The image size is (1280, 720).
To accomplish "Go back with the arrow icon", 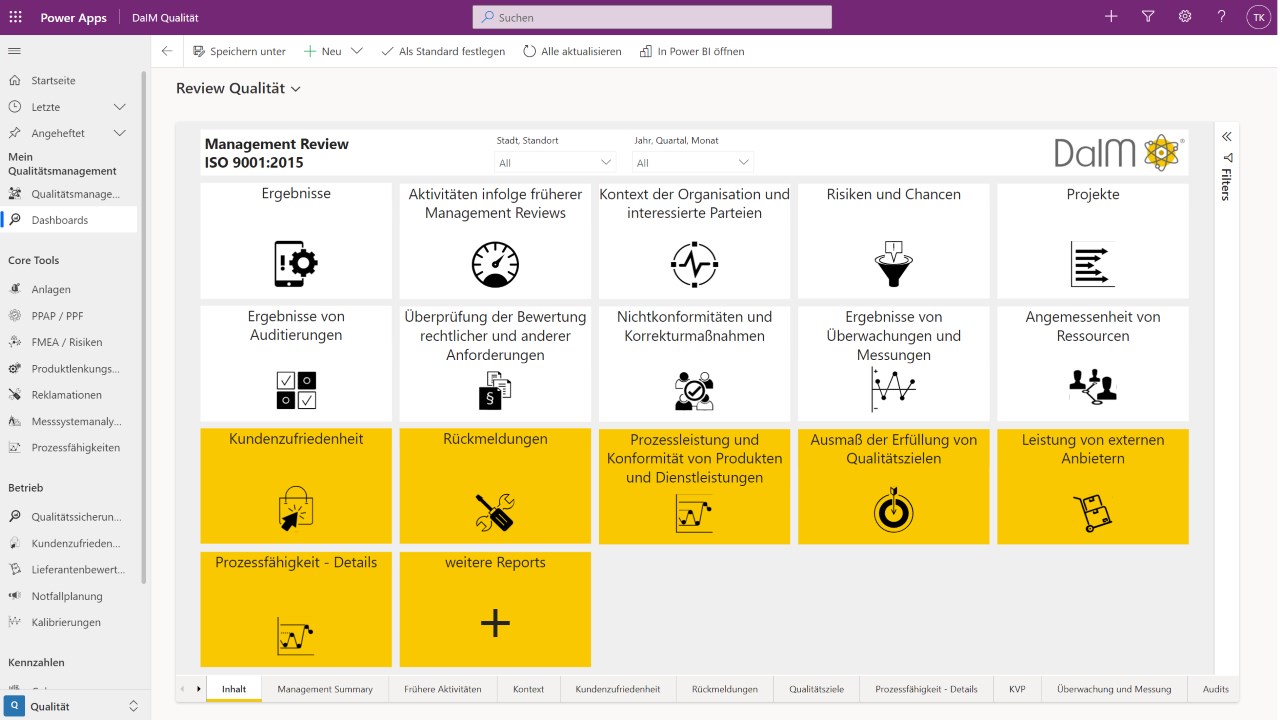I will tap(167, 51).
